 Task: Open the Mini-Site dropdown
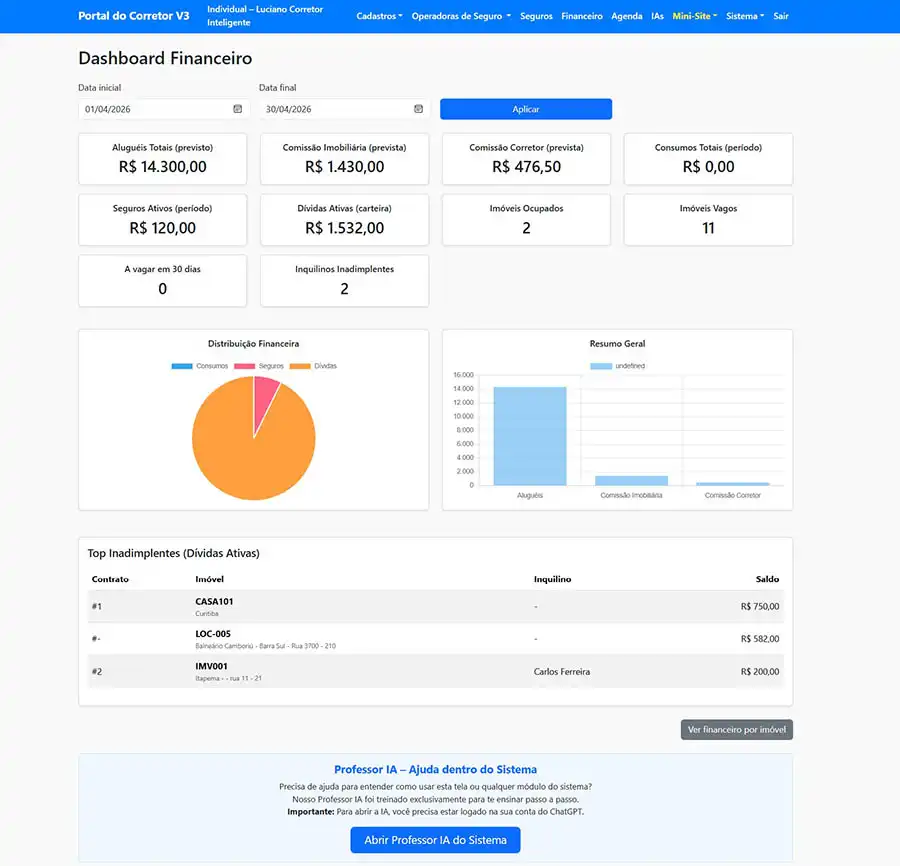tap(694, 16)
